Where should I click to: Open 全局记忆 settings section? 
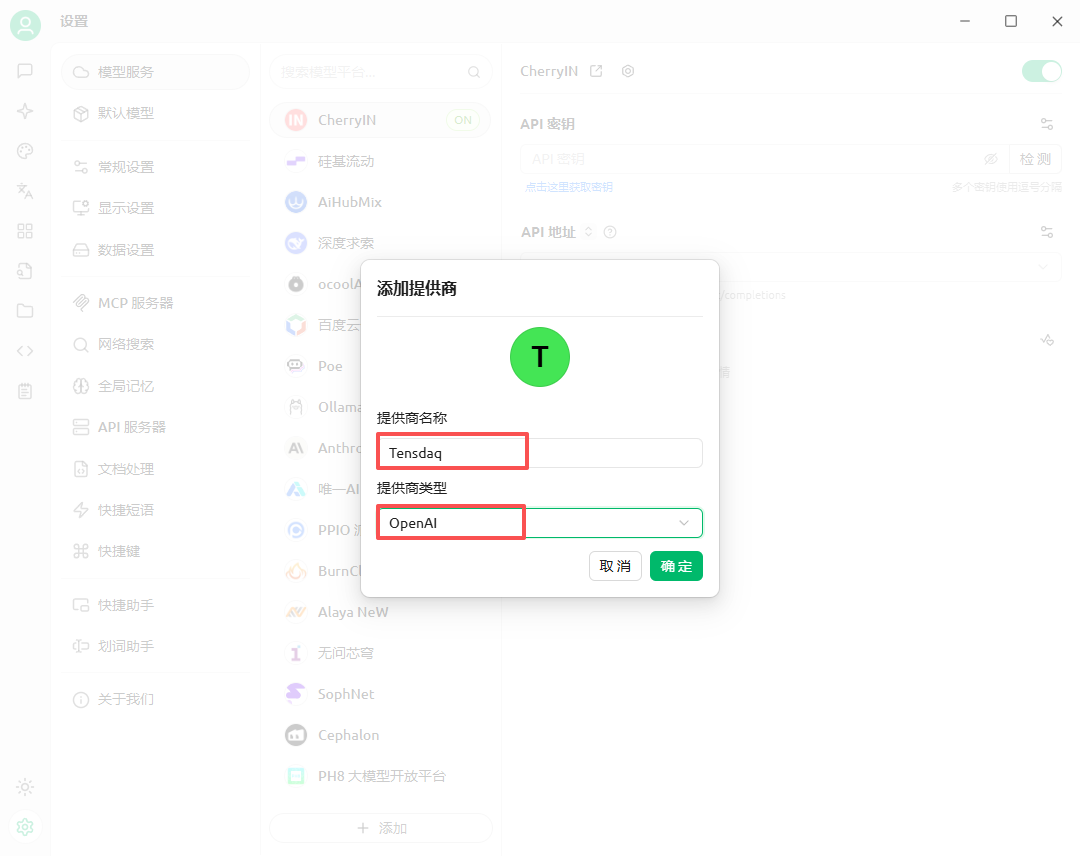click(155, 386)
